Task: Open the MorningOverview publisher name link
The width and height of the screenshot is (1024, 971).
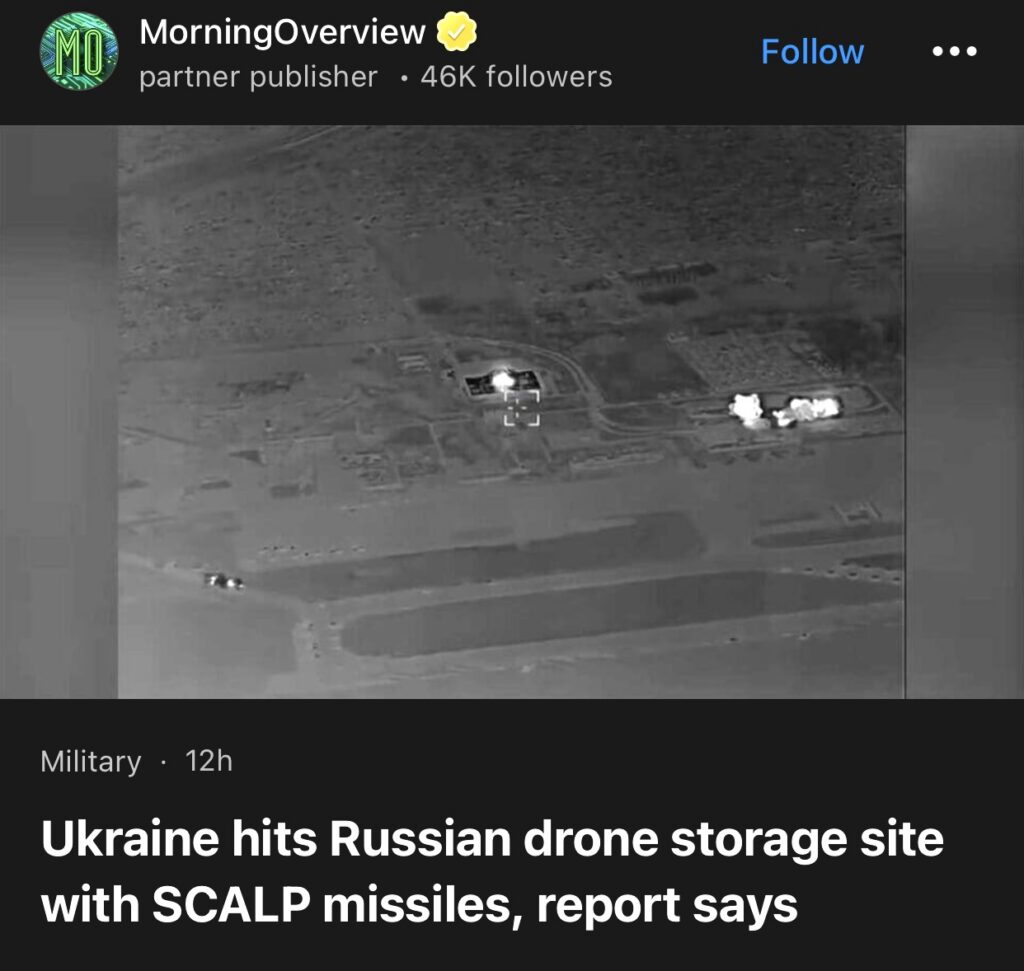Action: click(282, 31)
